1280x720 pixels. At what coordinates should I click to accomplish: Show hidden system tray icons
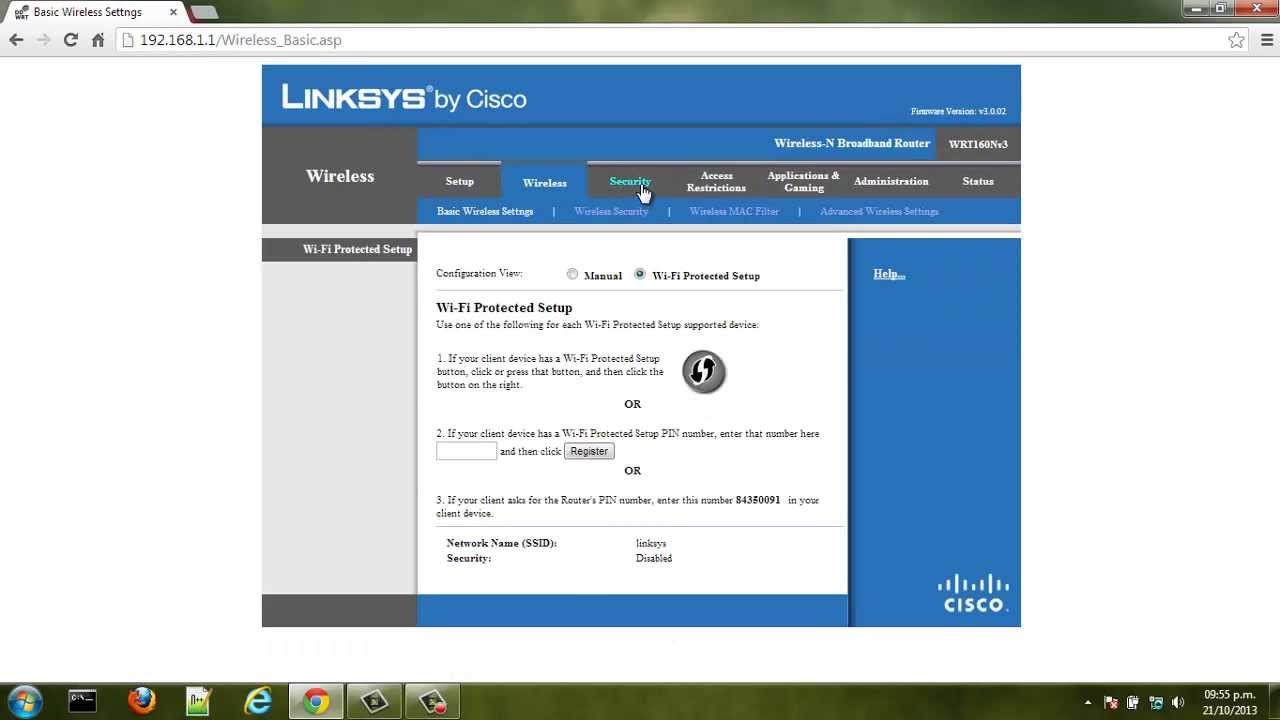pos(1088,702)
